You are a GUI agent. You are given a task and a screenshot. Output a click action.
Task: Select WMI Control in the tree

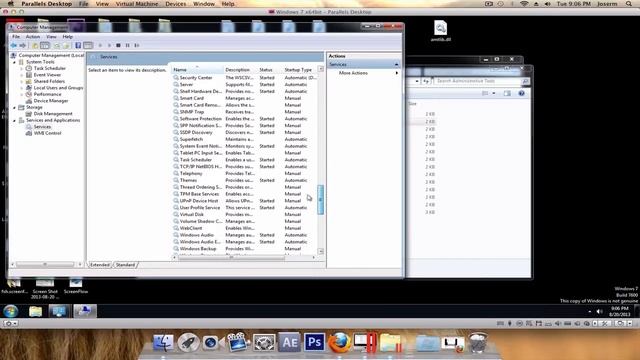(x=47, y=133)
